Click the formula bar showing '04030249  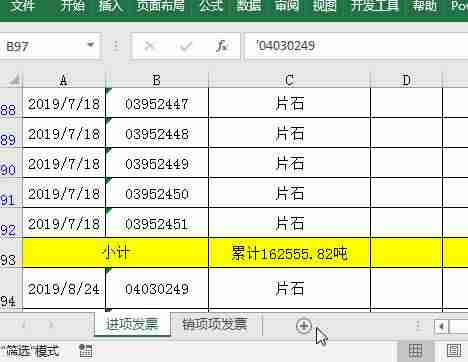point(357,46)
